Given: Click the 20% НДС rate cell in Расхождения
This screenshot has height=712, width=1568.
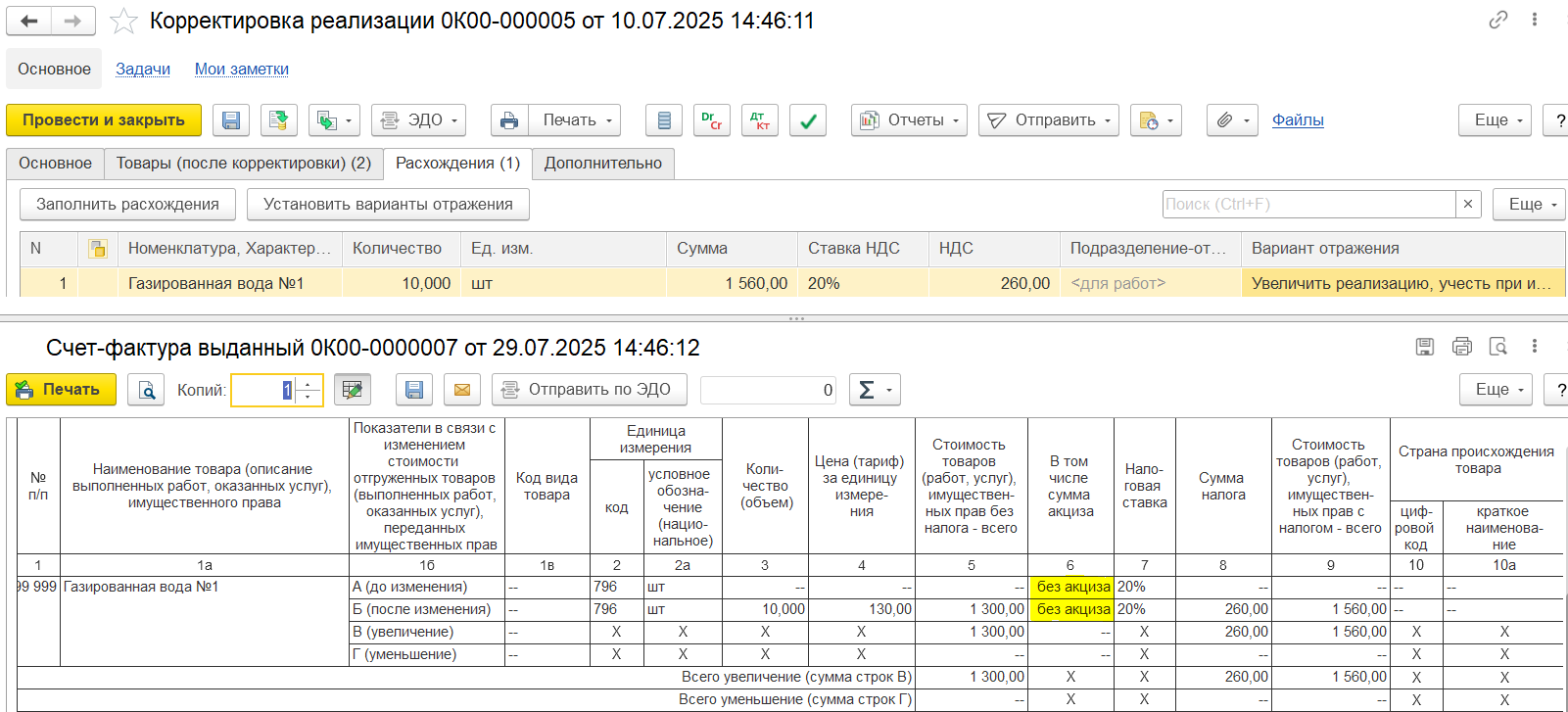Looking at the screenshot, I should [x=863, y=284].
